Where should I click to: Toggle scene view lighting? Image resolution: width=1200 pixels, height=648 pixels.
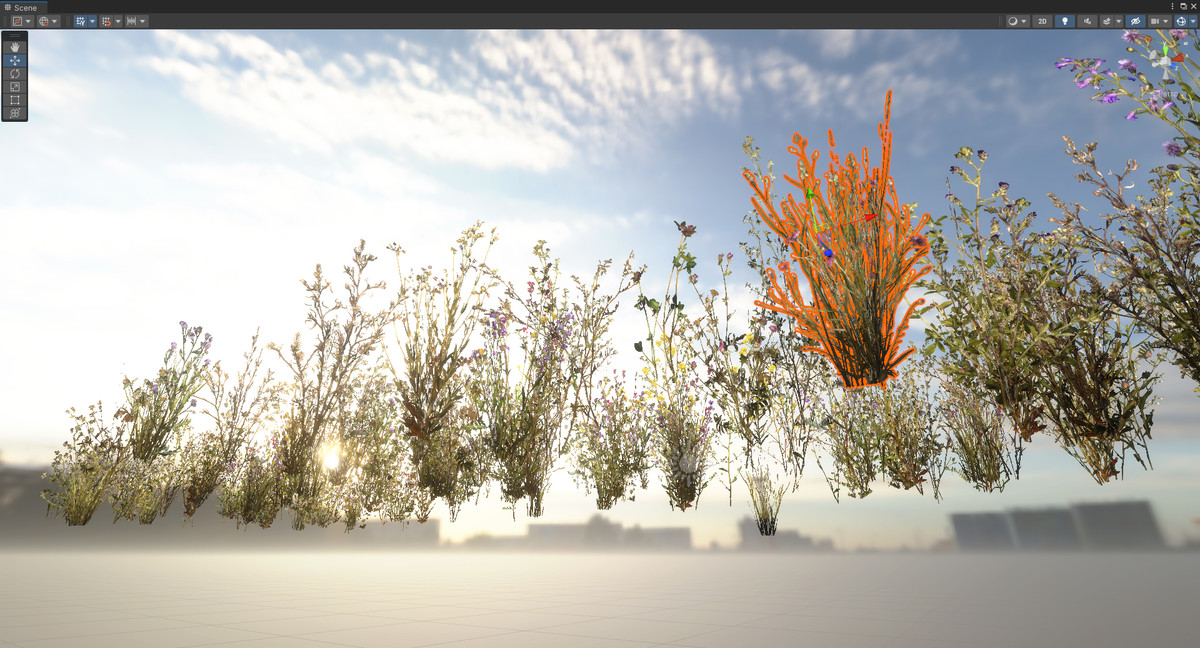coord(1065,20)
